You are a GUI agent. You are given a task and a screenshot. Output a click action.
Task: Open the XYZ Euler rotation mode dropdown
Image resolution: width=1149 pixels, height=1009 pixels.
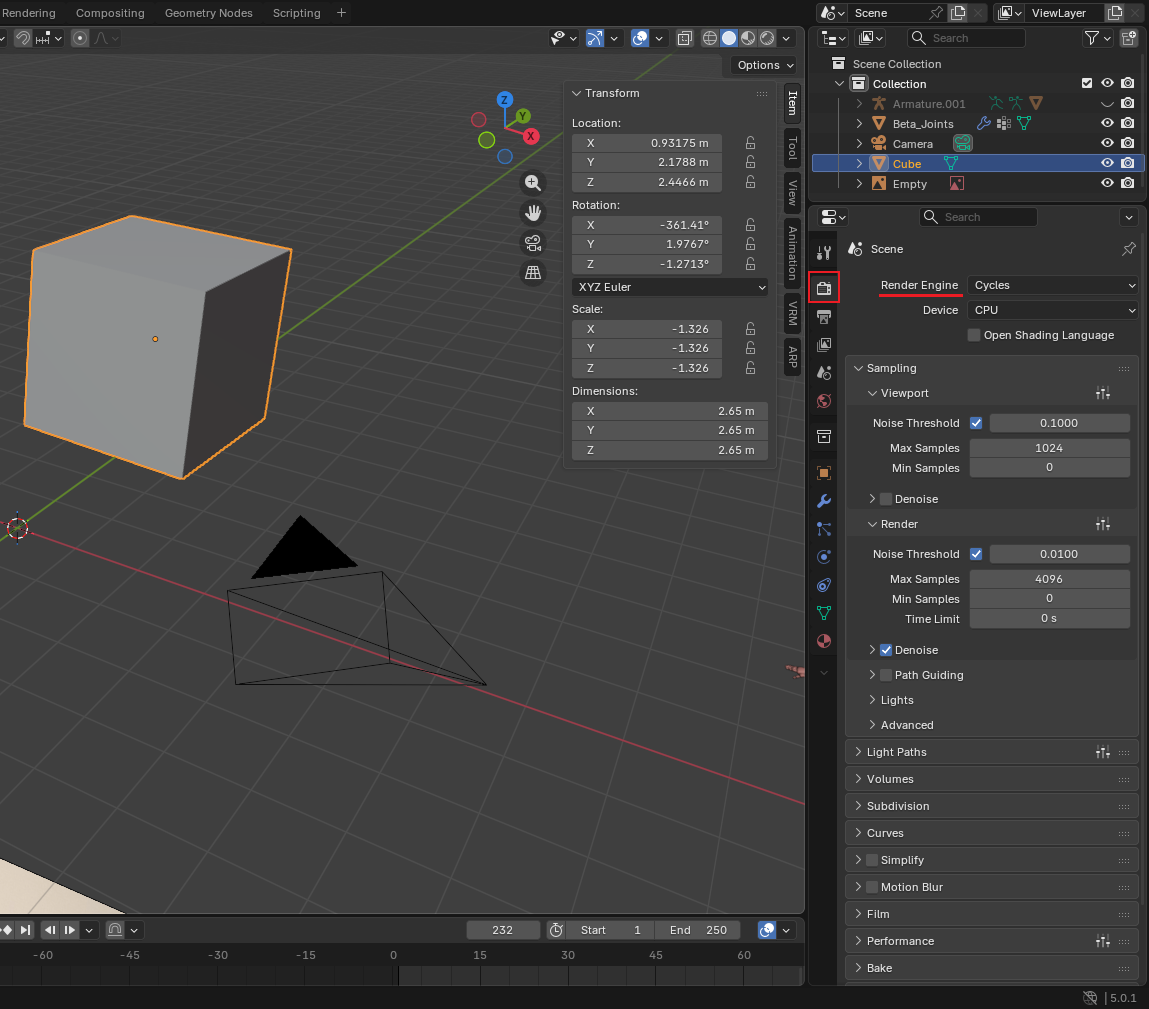point(670,287)
